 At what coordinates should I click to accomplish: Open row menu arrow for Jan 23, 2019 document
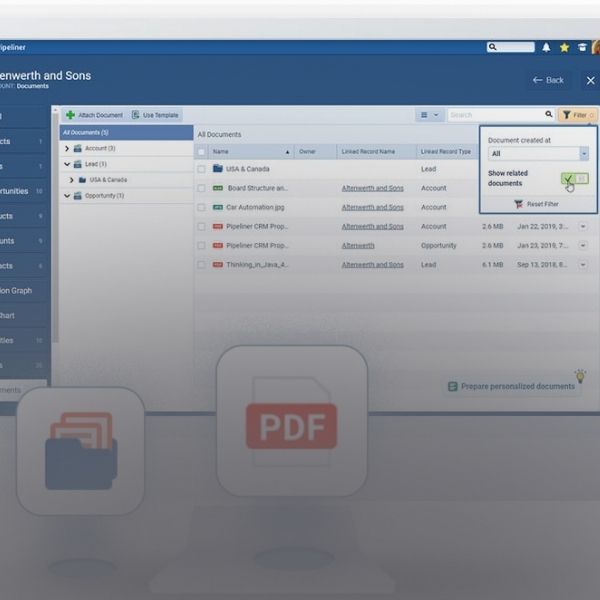click(x=583, y=245)
